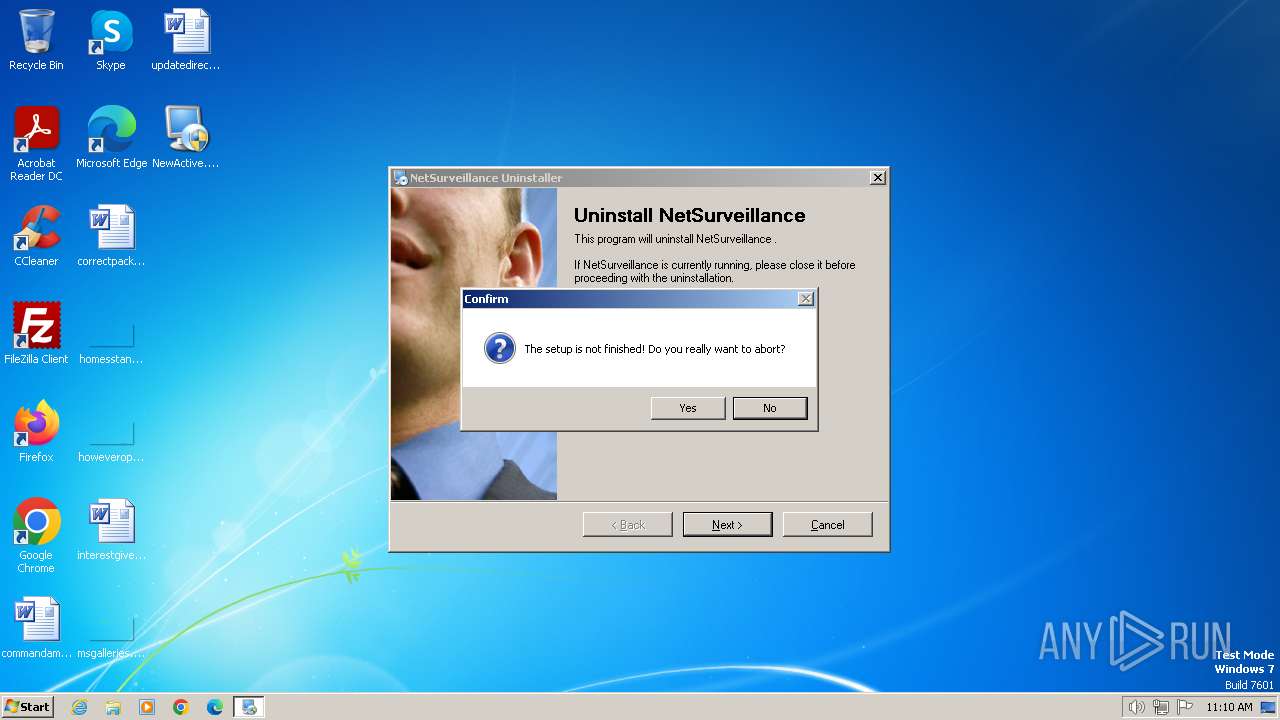1280x720 pixels.
Task: Launch CCleaner from the desktop
Action: (36, 236)
